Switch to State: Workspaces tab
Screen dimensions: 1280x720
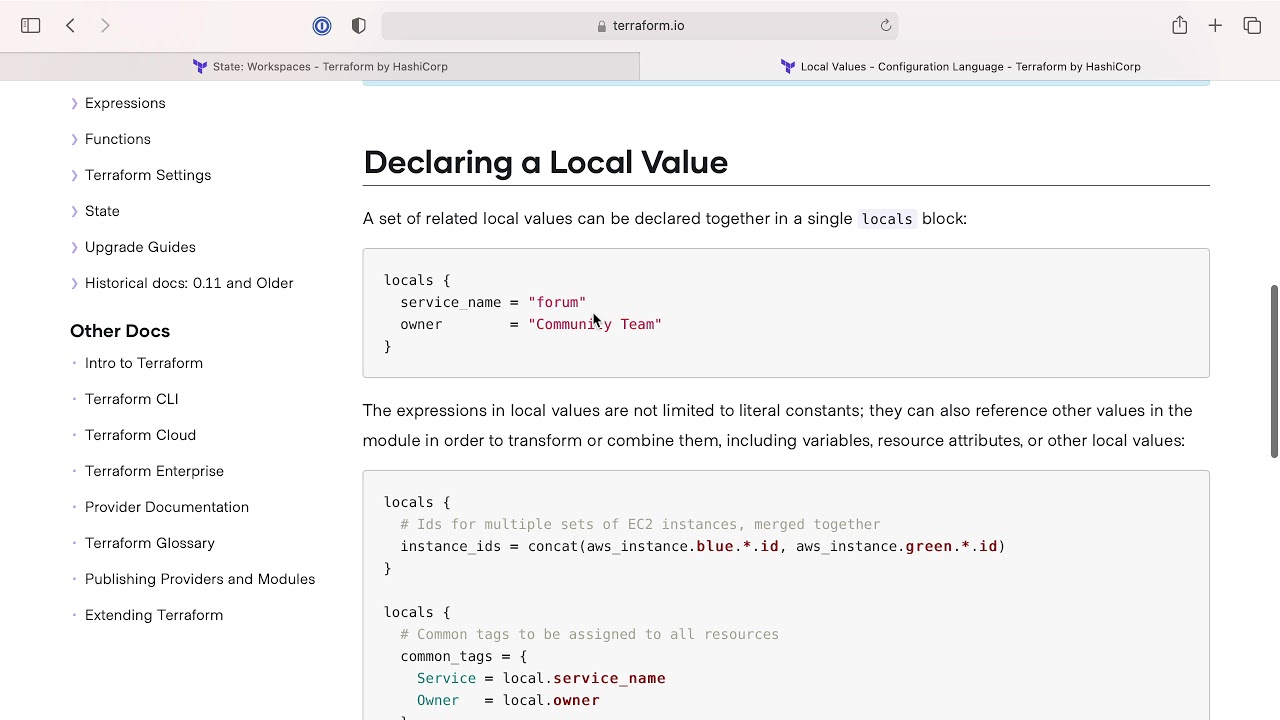click(x=320, y=66)
